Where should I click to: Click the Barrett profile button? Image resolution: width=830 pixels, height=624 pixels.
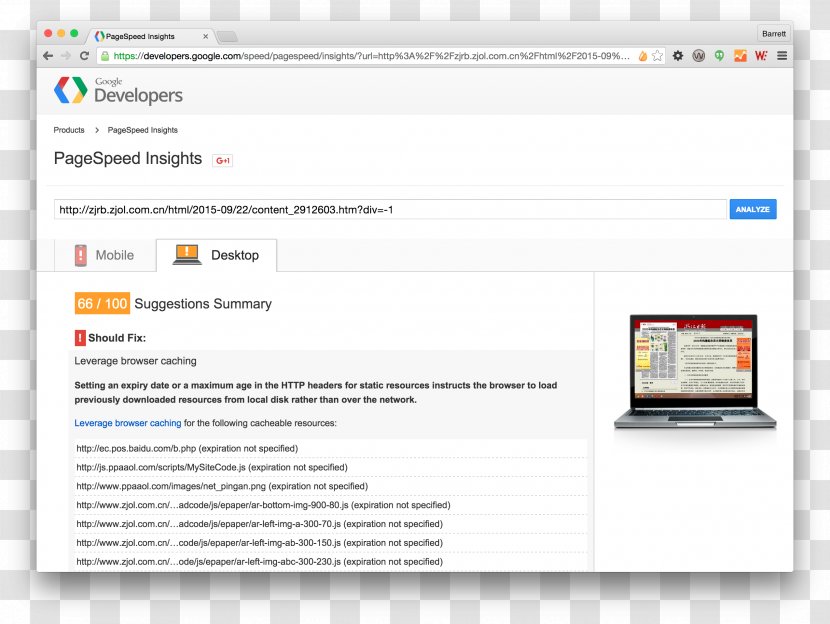tap(773, 33)
